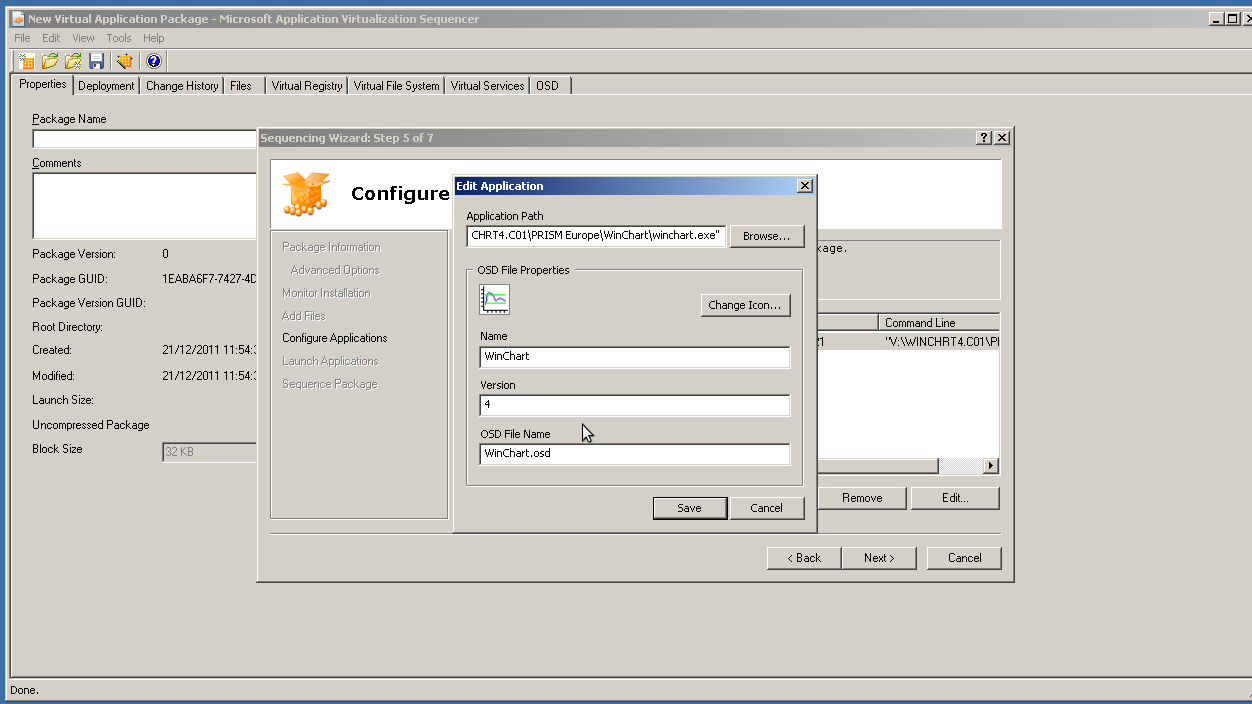This screenshot has width=1252, height=704.
Task: Switch to the Deployment tab
Action: (106, 86)
